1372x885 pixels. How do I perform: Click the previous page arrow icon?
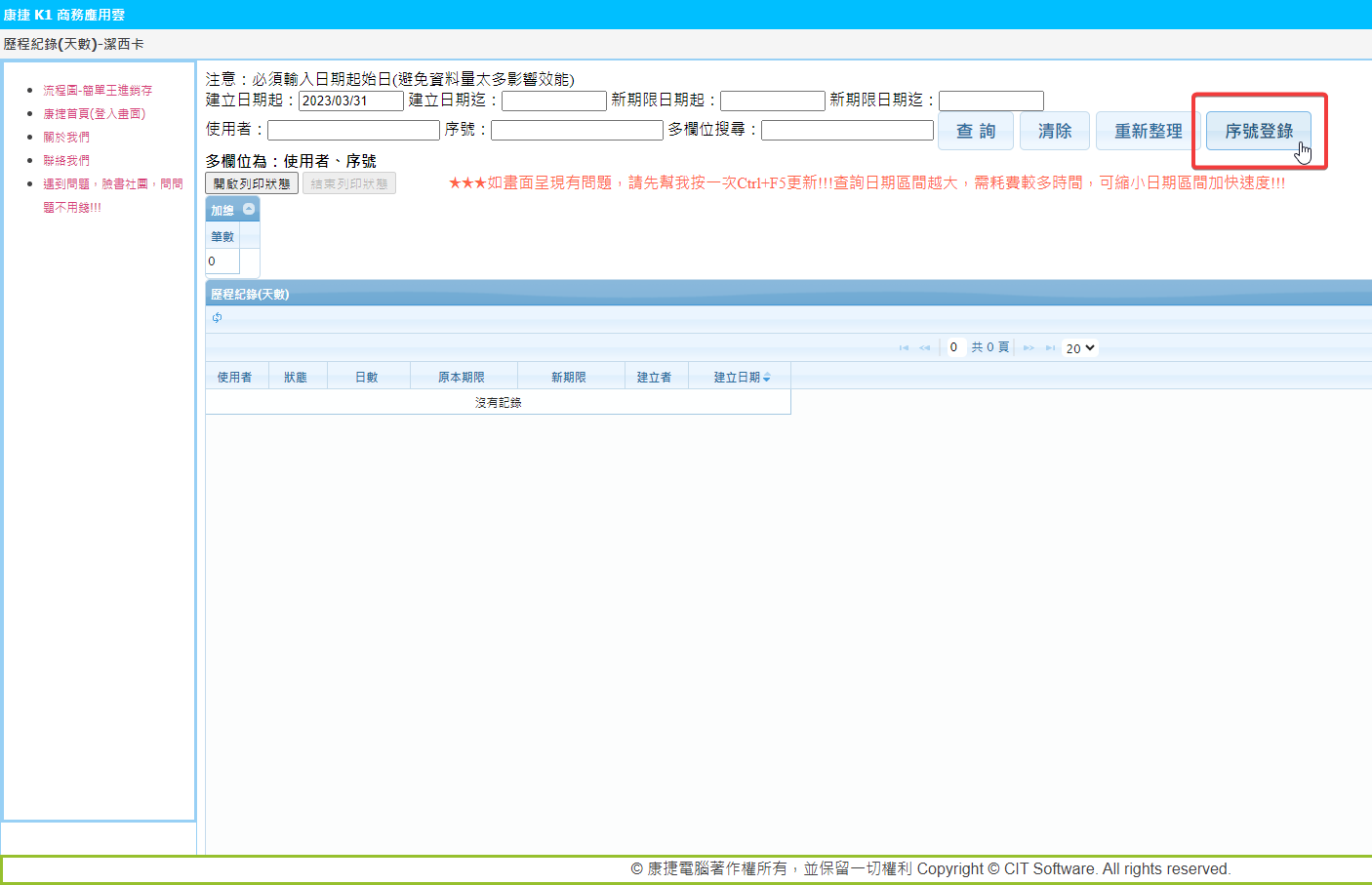[x=924, y=348]
